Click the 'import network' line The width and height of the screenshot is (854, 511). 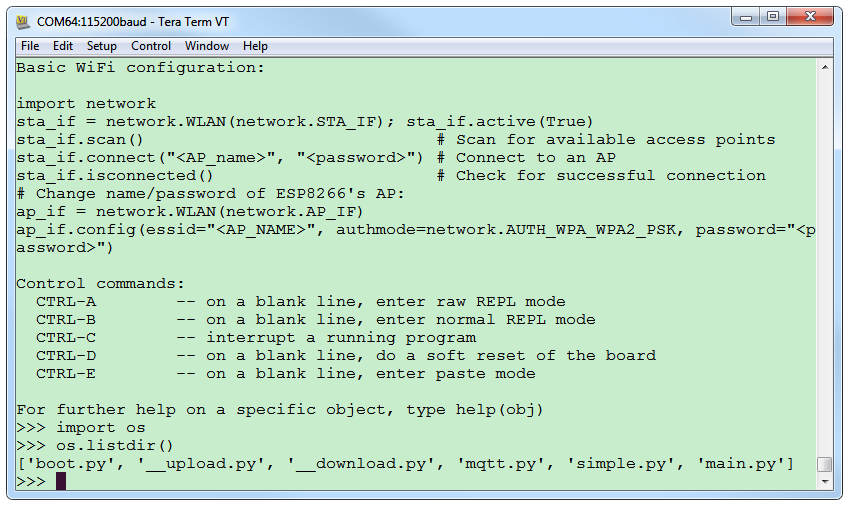[x=86, y=104]
